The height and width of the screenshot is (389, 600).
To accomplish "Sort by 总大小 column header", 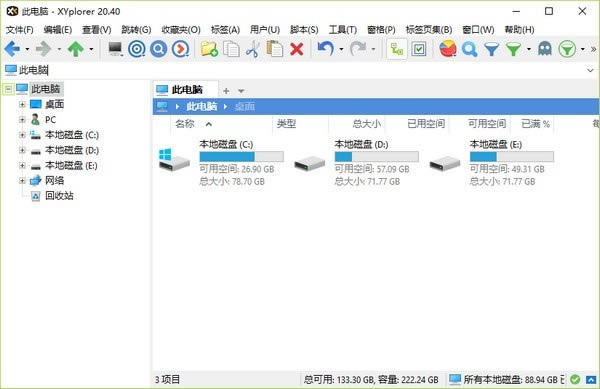I will point(366,124).
